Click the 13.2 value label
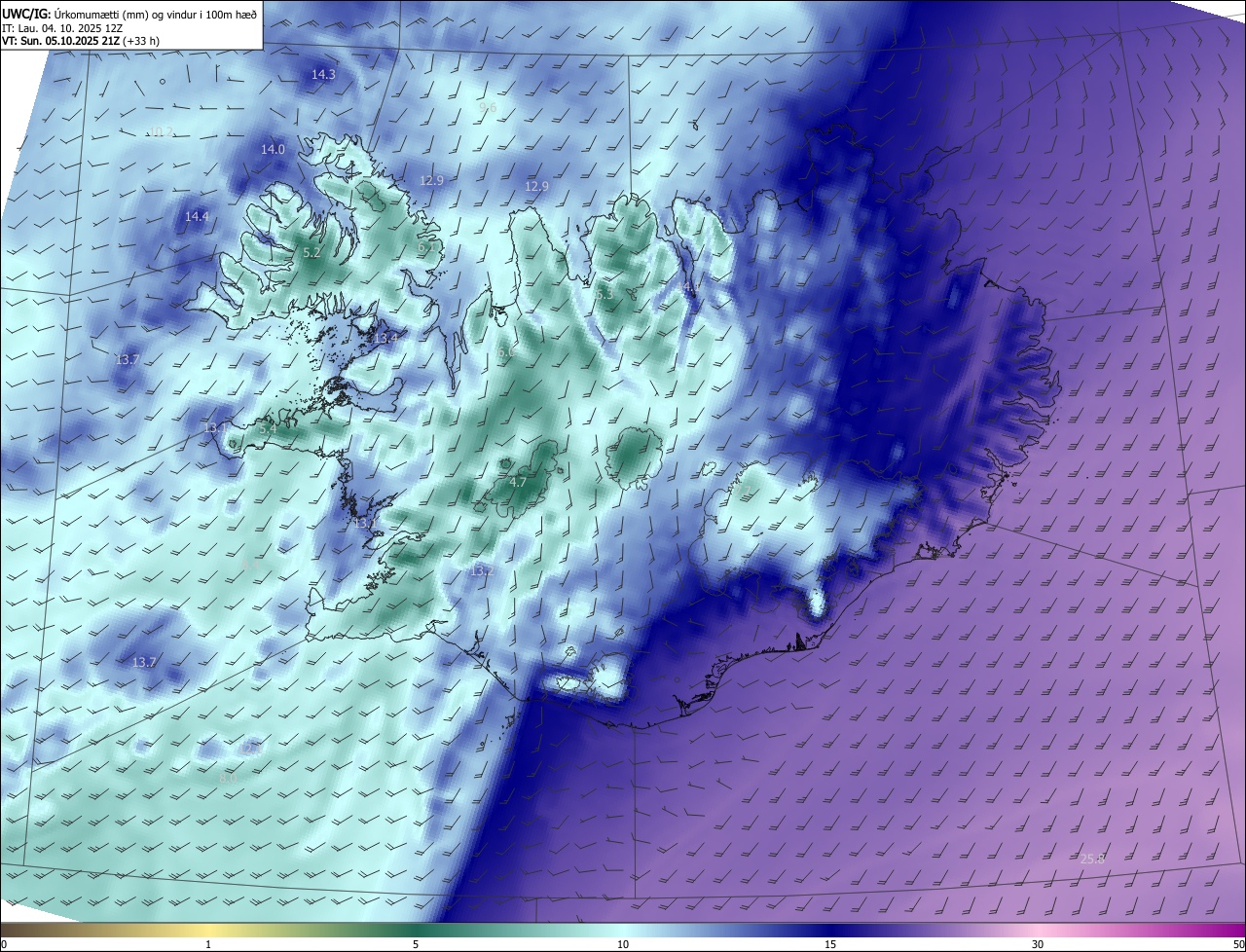Image resolution: width=1246 pixels, height=952 pixels. tap(482, 570)
